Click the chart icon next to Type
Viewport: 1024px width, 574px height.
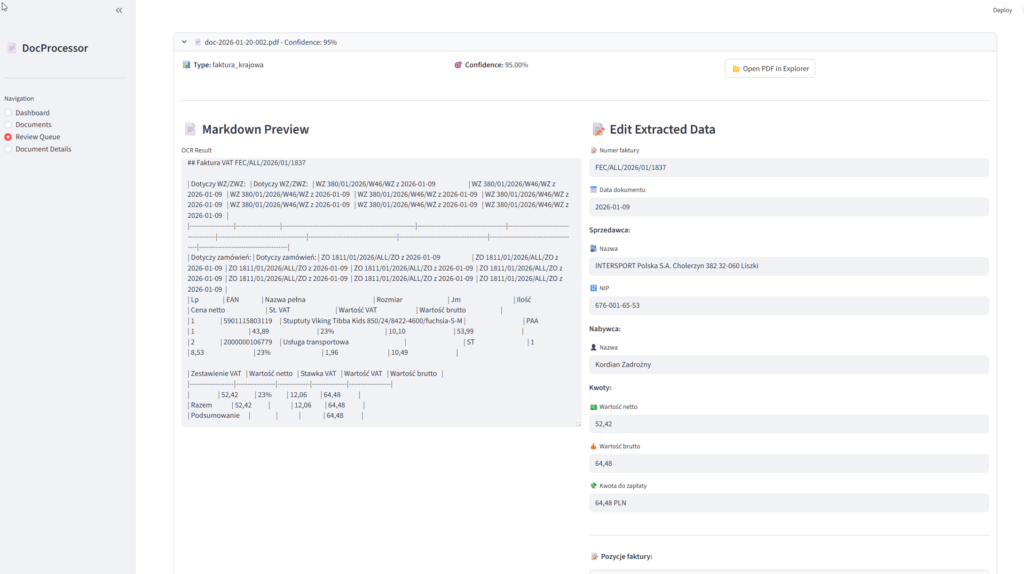[187, 65]
